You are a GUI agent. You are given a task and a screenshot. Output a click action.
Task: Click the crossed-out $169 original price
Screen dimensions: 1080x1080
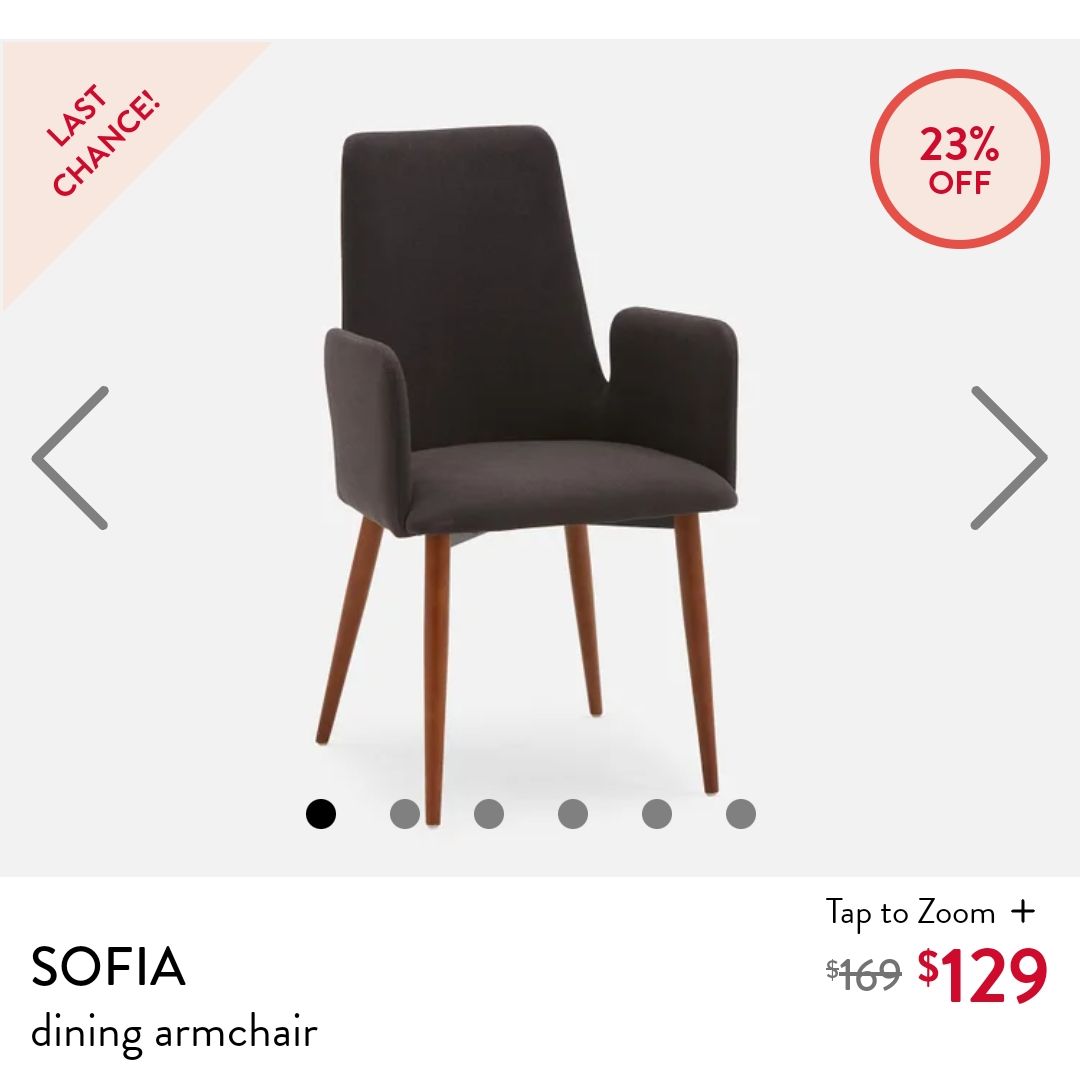pos(864,975)
